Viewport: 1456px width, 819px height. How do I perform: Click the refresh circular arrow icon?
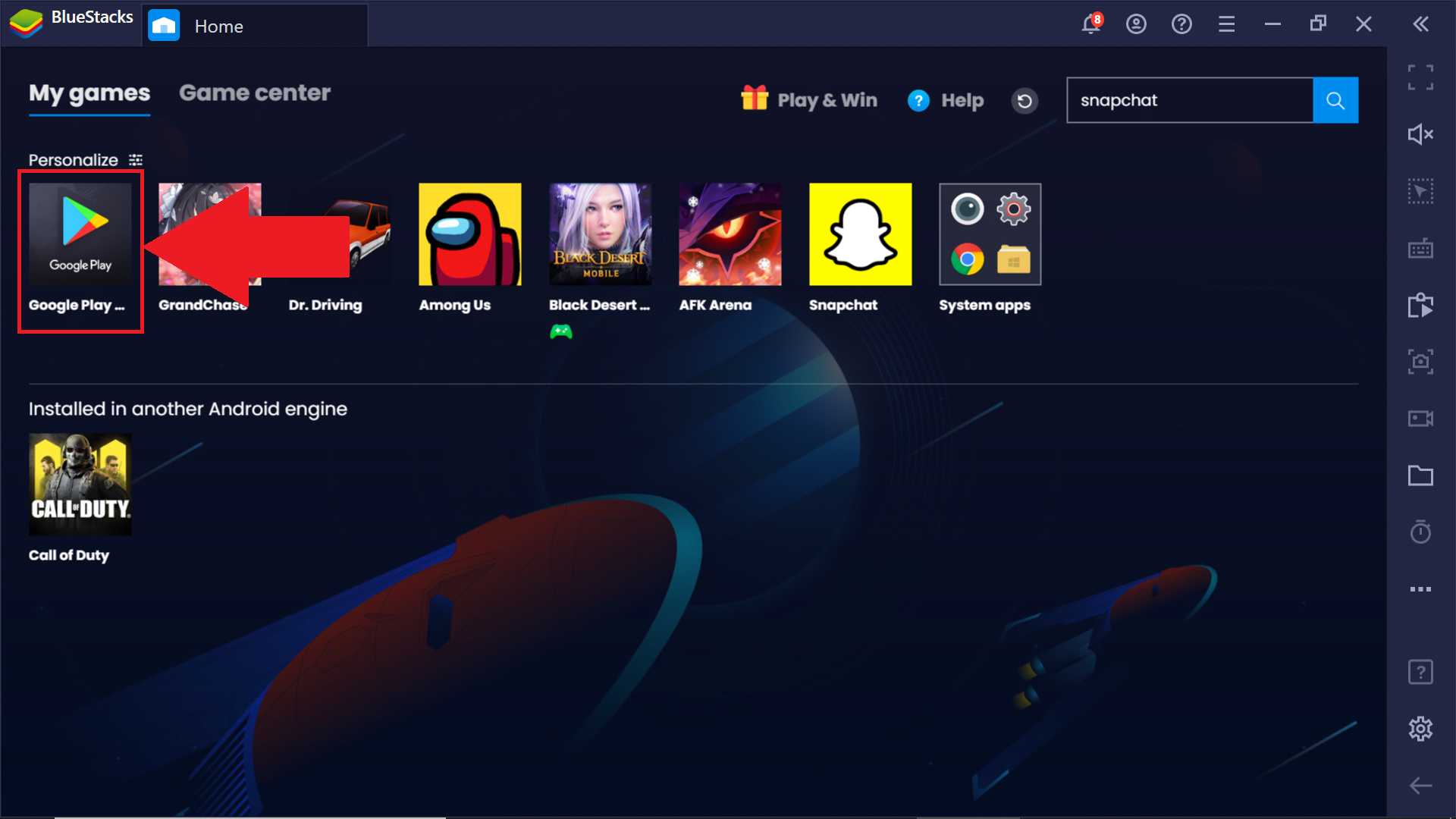tap(1025, 100)
